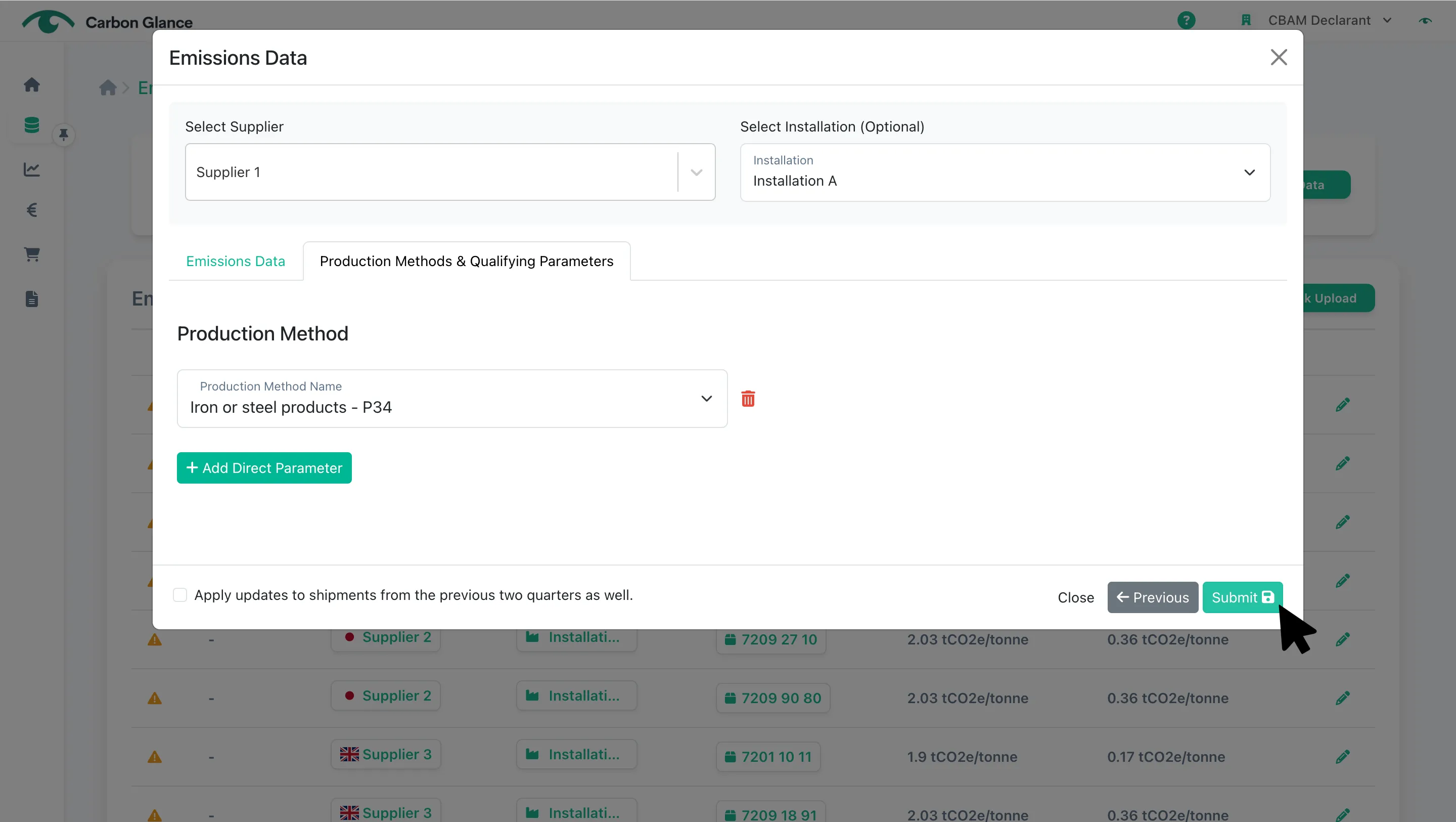
Task: Edit the 7201 10 11 row
Action: (1343, 757)
